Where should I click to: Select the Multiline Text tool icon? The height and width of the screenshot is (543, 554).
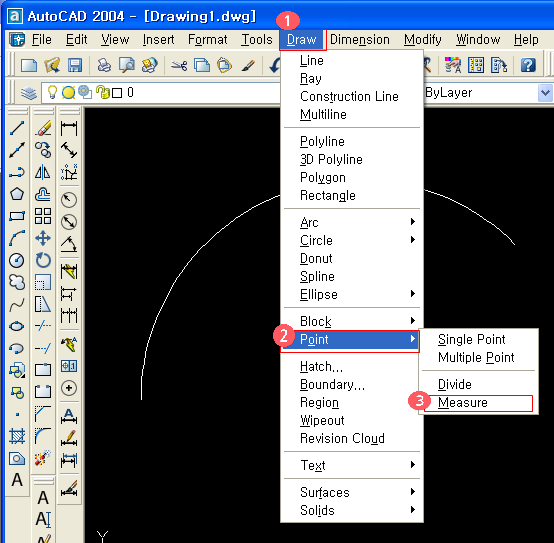[17, 480]
